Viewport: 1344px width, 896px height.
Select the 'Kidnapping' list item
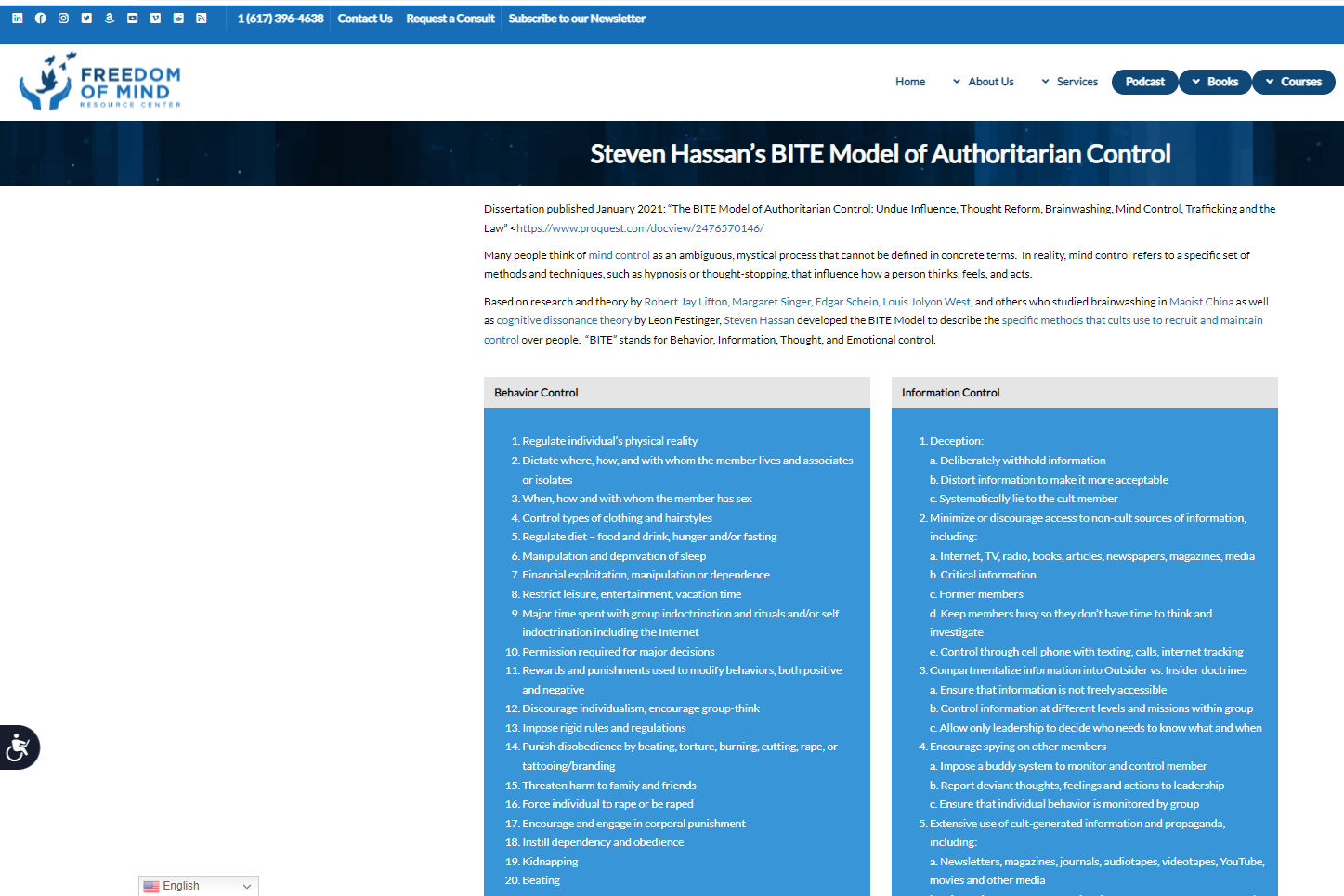[x=550, y=862]
